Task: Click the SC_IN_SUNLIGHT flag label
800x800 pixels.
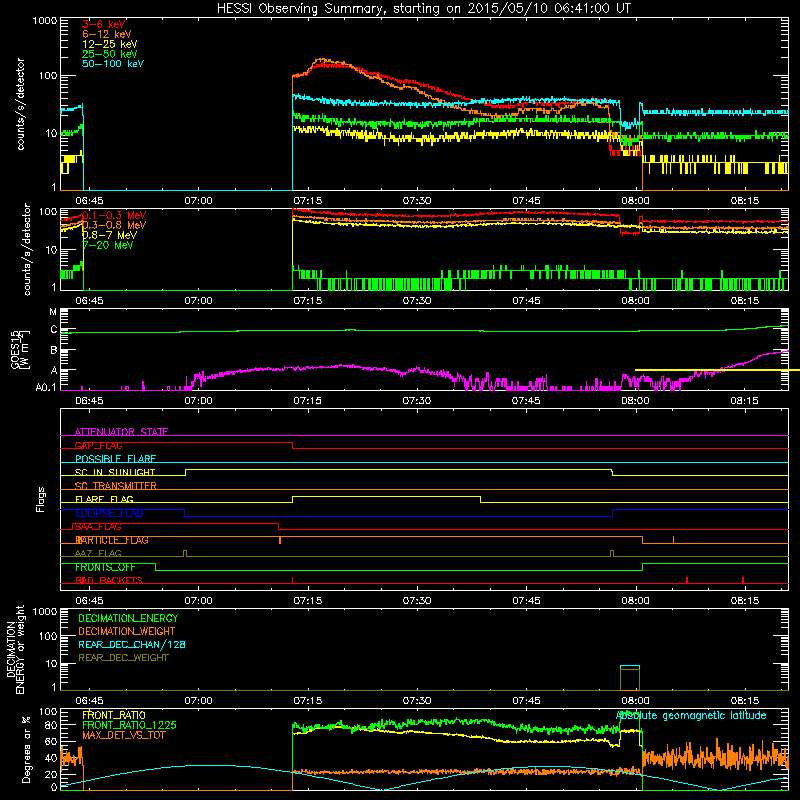Action: 115,472
